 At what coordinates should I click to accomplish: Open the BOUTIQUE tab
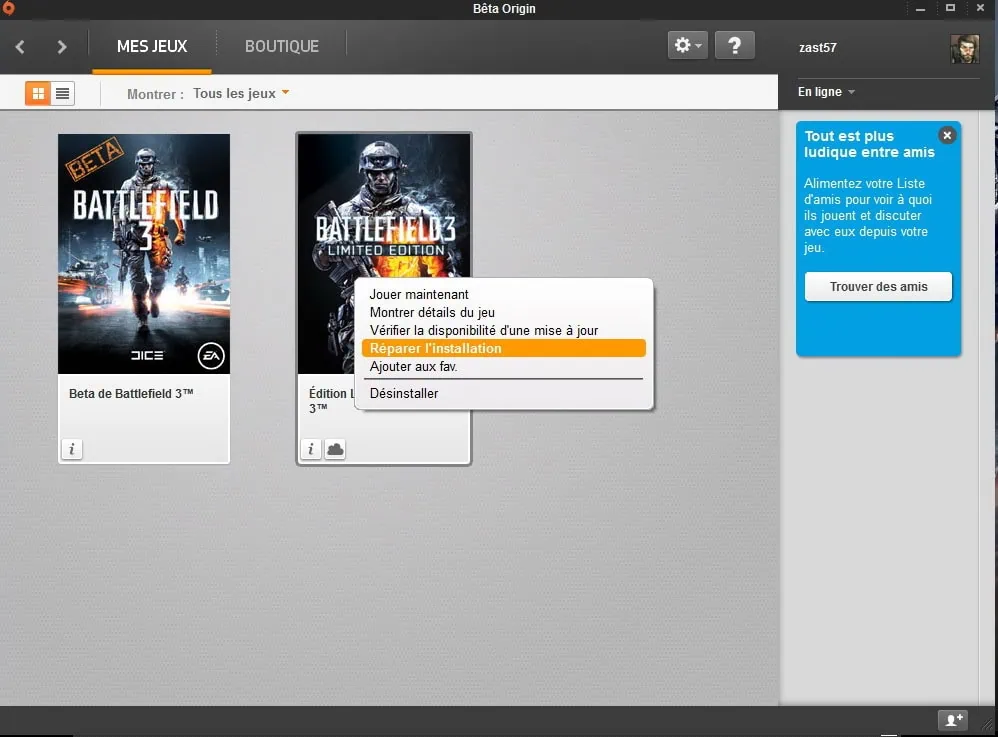(282, 46)
